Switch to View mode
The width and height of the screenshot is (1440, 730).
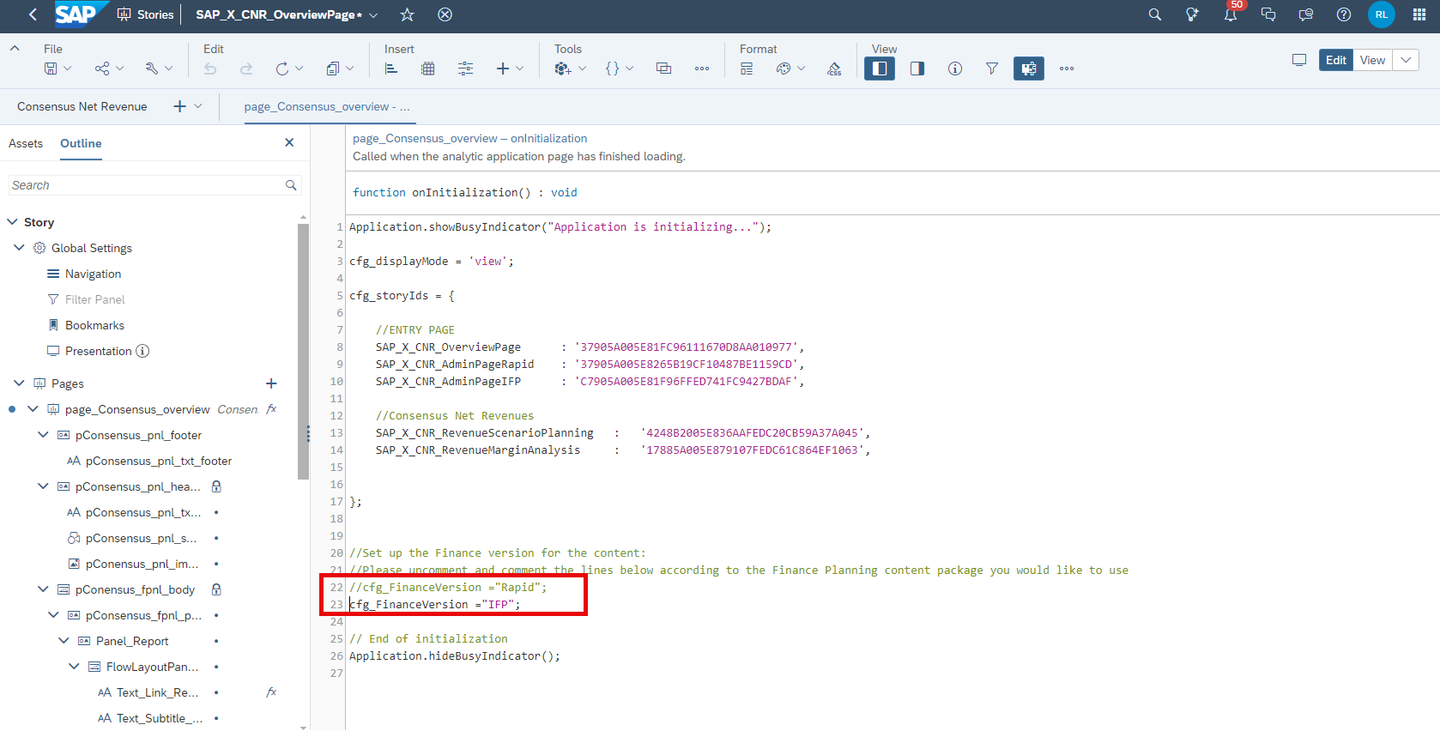1373,60
